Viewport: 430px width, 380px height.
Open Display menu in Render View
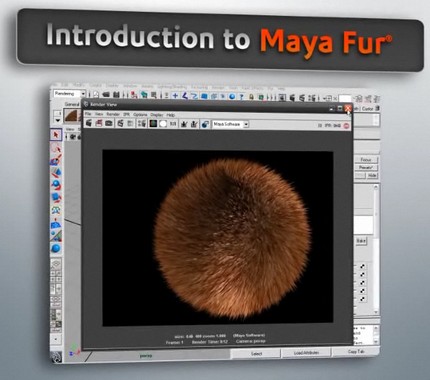click(x=157, y=115)
